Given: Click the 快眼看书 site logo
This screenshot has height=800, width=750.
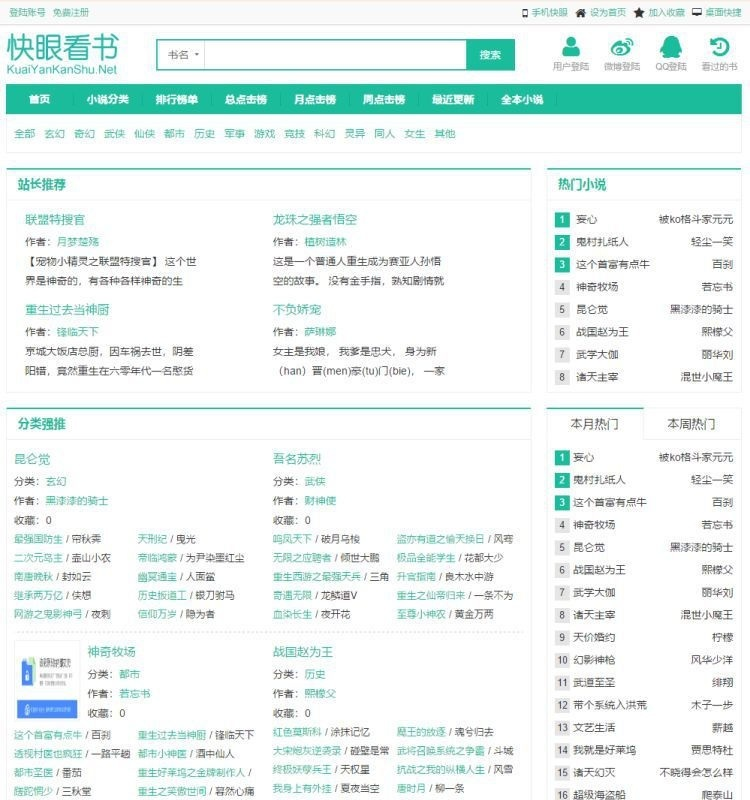Looking at the screenshot, I should click(63, 54).
